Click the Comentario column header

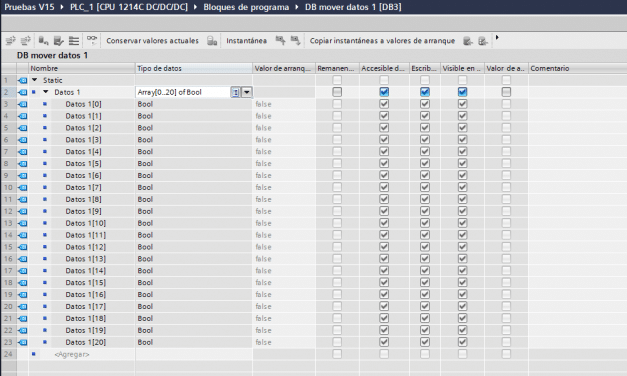[577, 68]
